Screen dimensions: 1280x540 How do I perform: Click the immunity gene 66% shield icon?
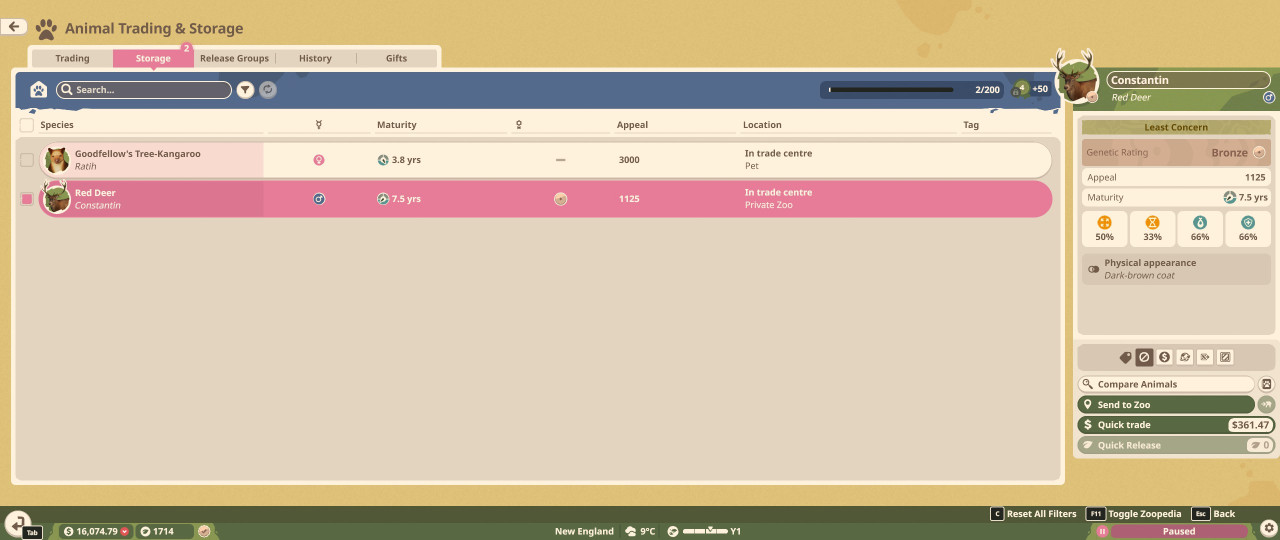tap(1248, 223)
